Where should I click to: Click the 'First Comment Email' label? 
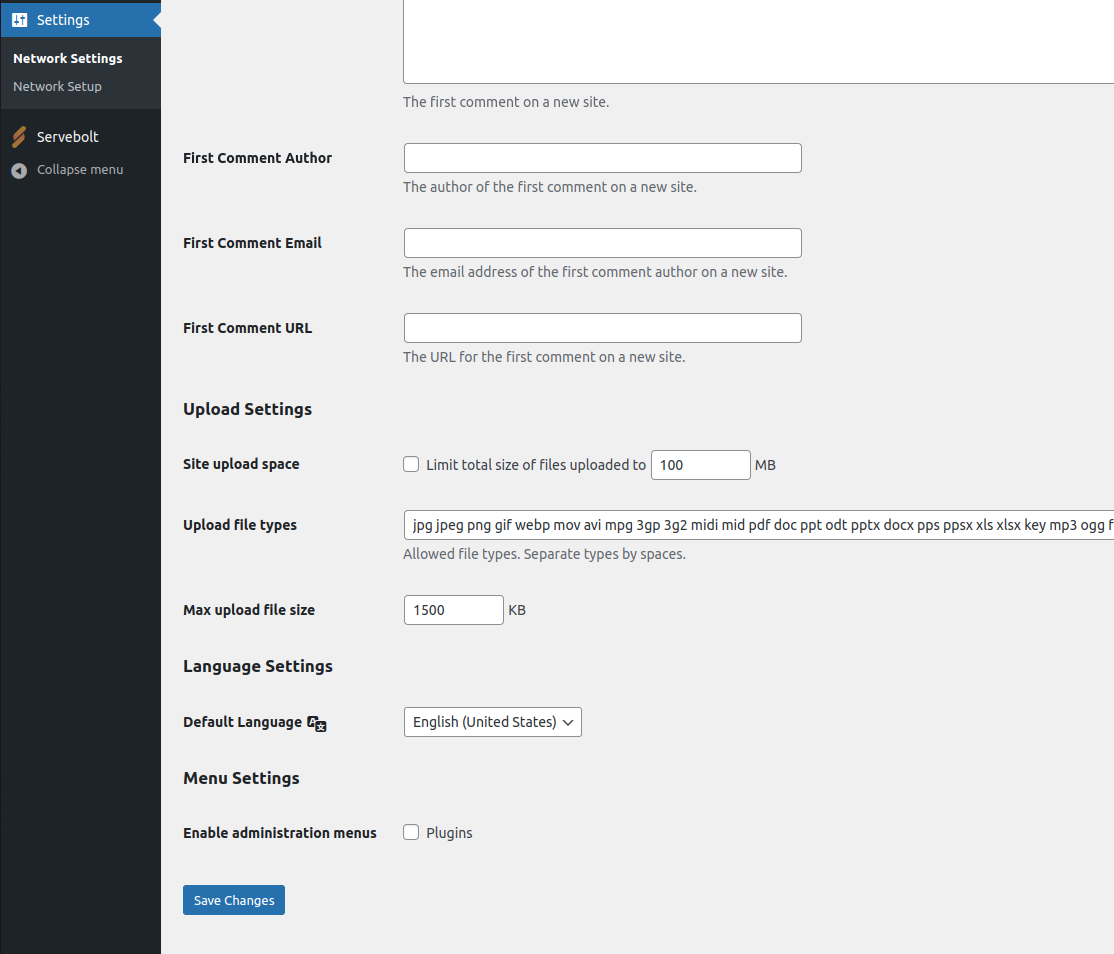252,243
